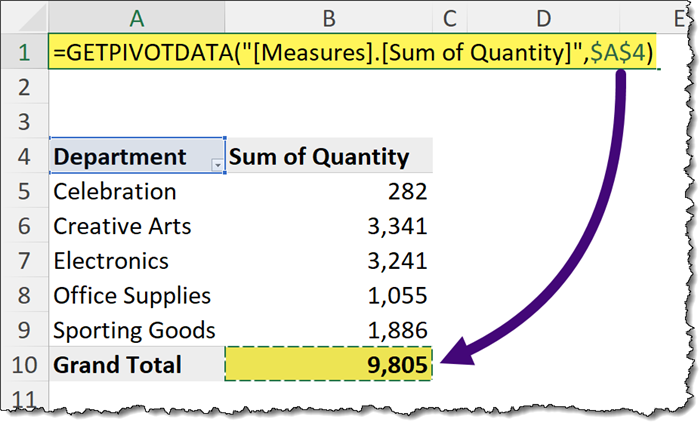Select column D header
Screen dimensions: 700x422
click(541, 16)
